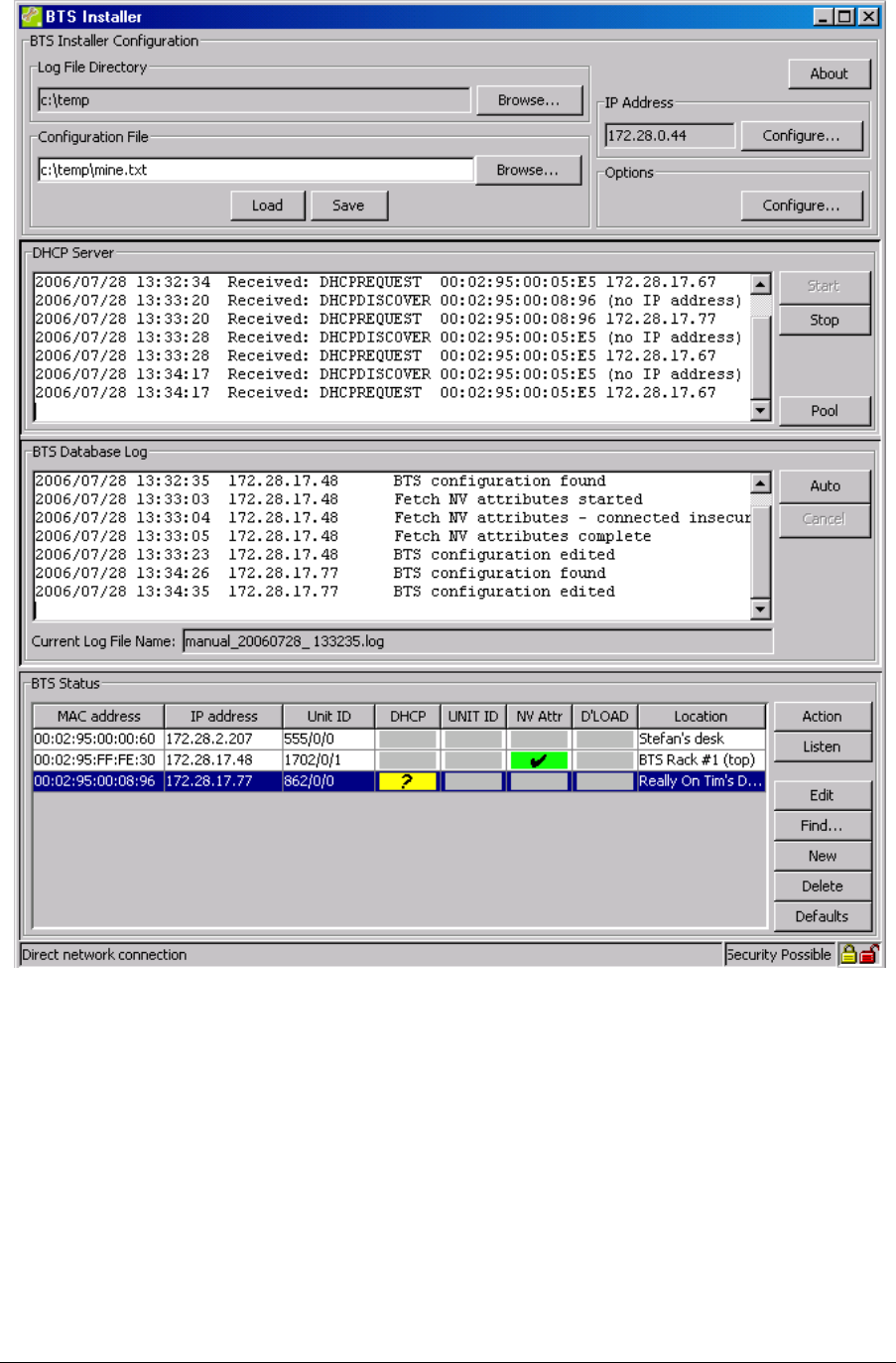The image size is (896, 1363).
Task: Edit the selected BTS entry
Action: 822,795
